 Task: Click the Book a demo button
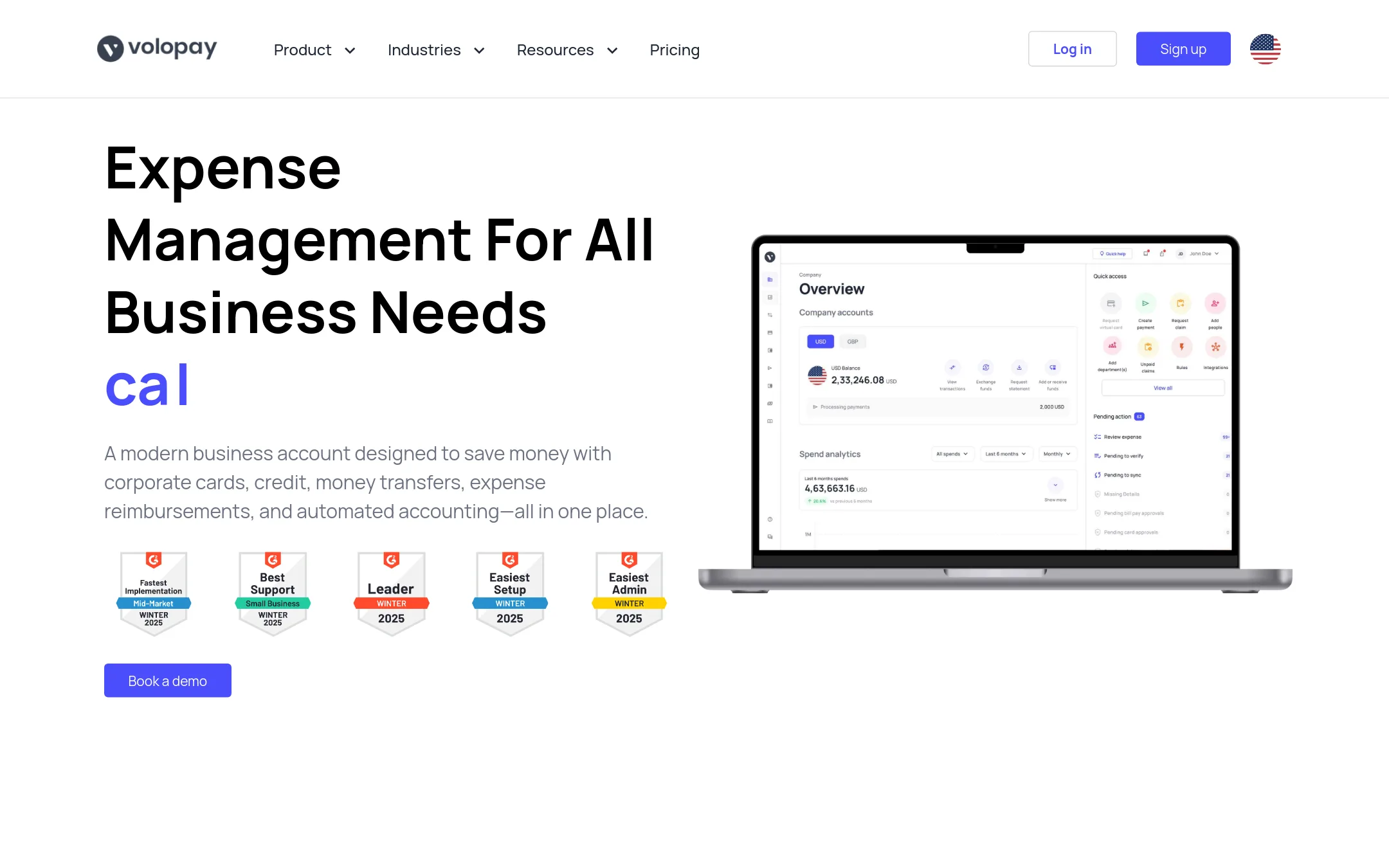(168, 680)
